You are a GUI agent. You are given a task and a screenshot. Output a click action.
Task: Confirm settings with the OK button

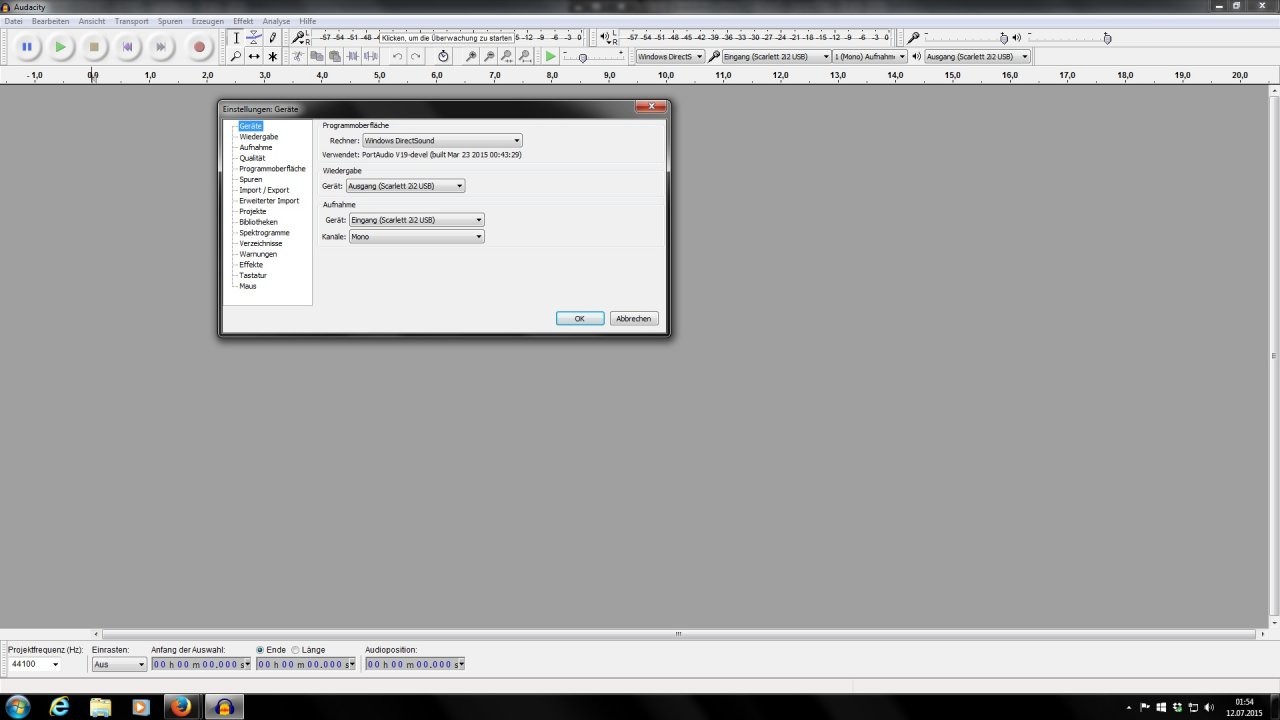click(x=580, y=319)
